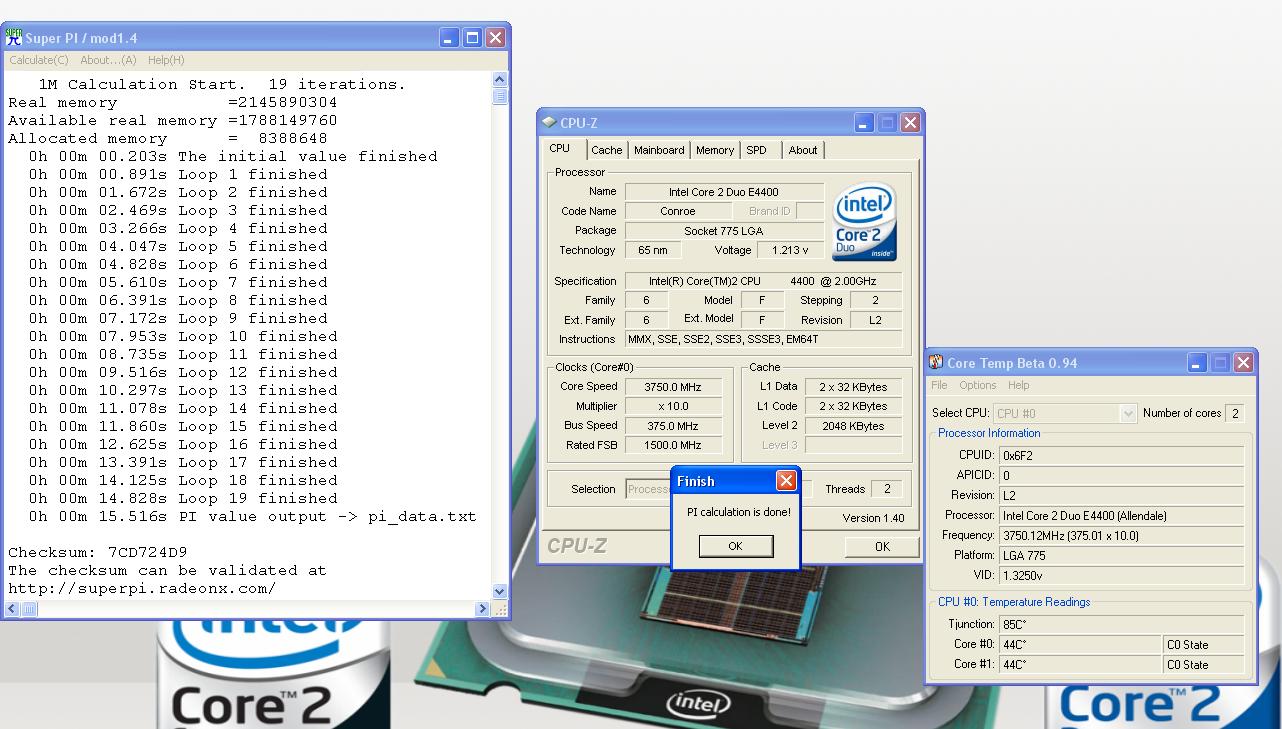Click the Multiplier value x 10.0
Viewport: 1282px width, 729px height.
point(672,406)
